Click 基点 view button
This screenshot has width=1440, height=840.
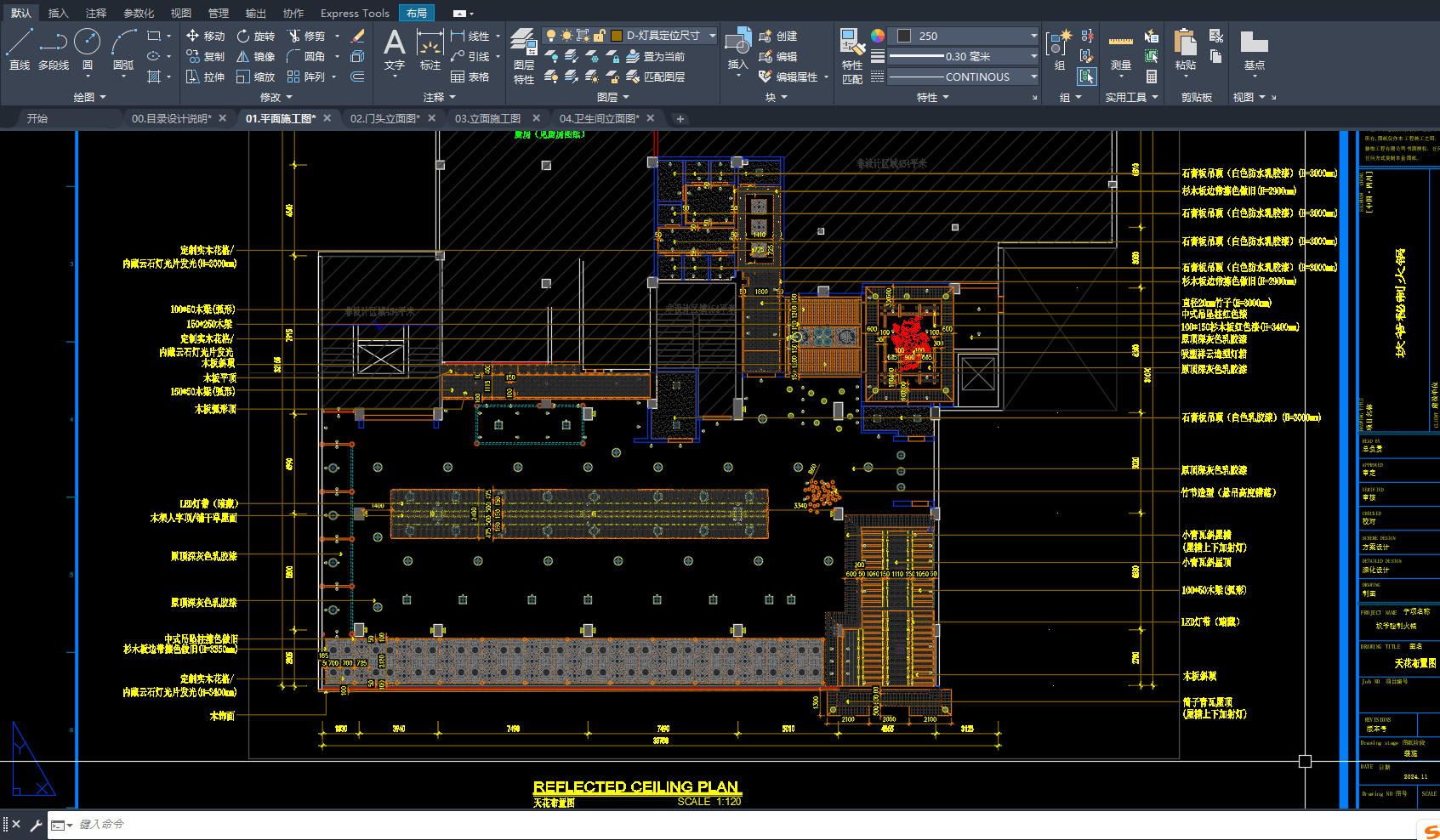(1254, 48)
